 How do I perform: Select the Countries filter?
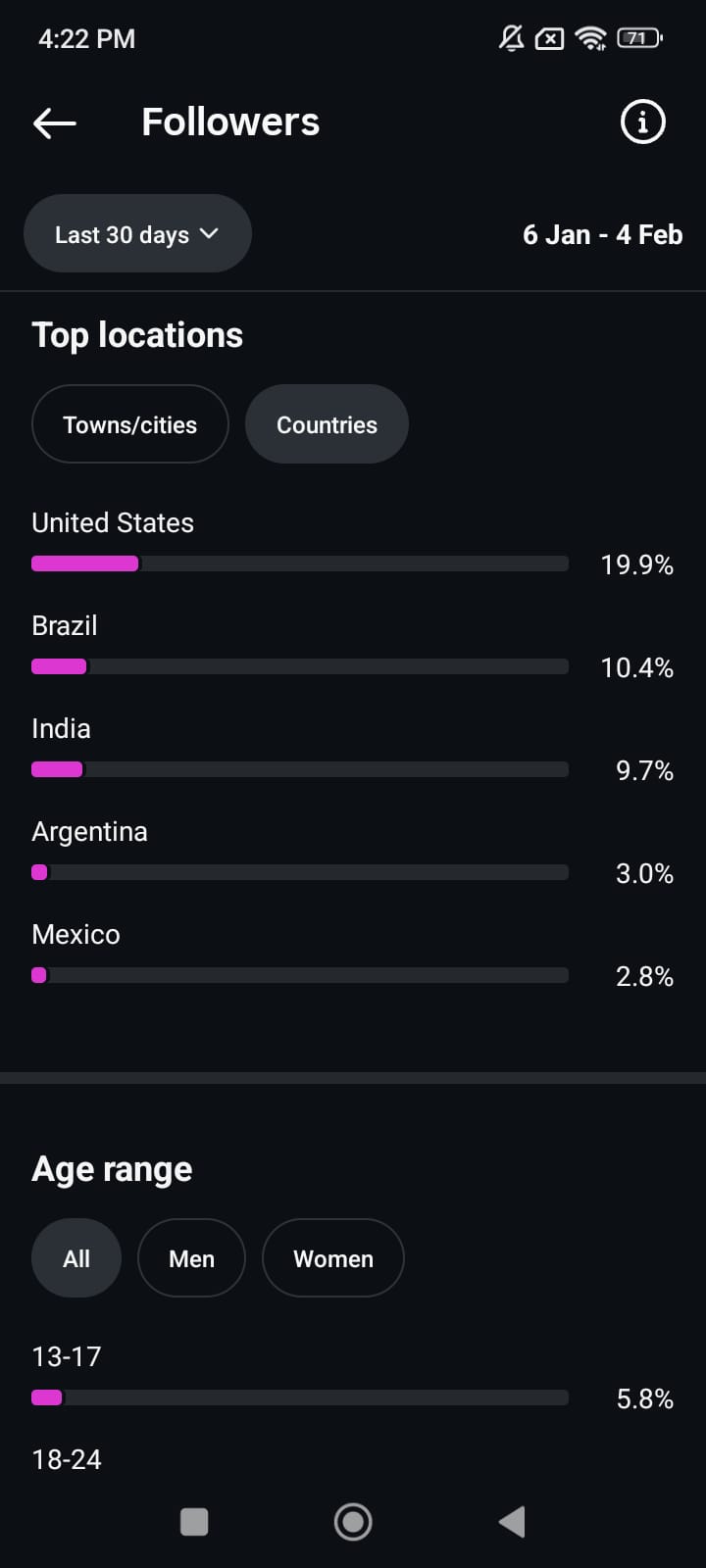[327, 424]
